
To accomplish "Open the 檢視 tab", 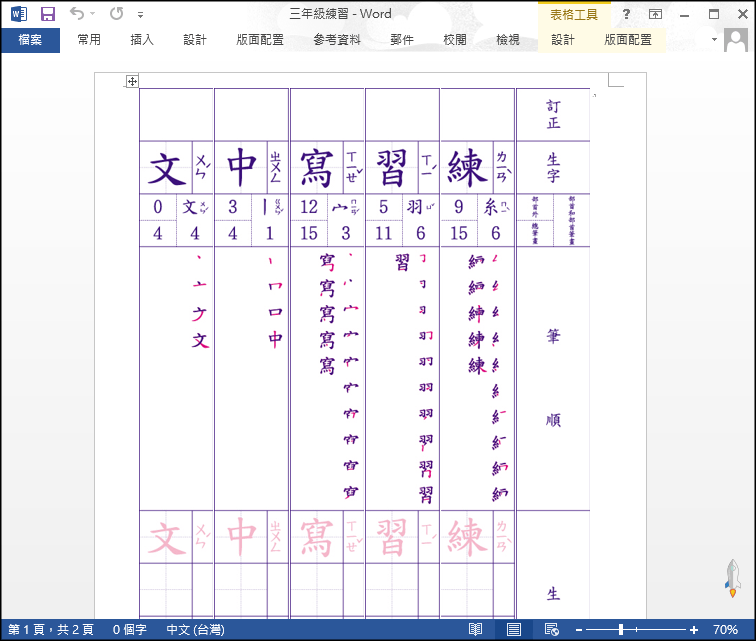I will 508,40.
